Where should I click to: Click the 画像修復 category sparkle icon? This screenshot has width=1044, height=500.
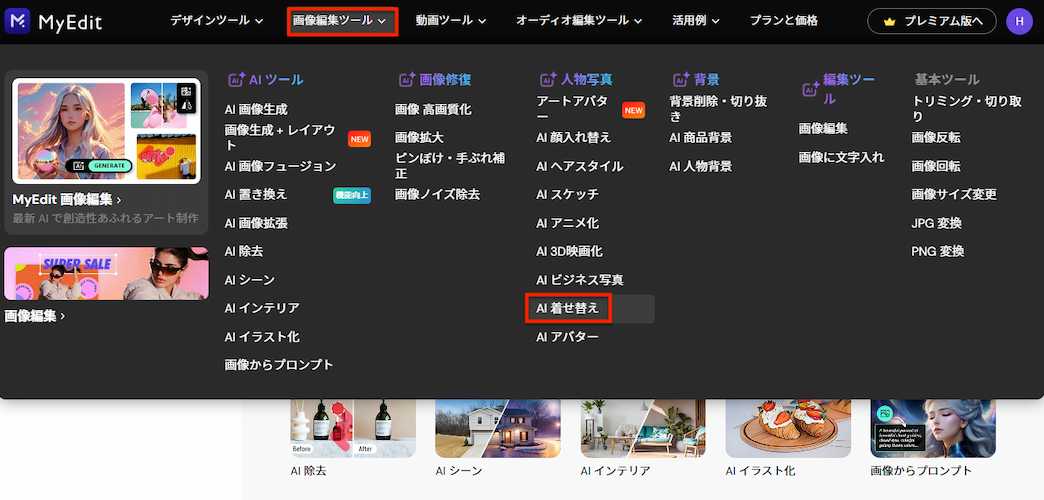click(407, 80)
